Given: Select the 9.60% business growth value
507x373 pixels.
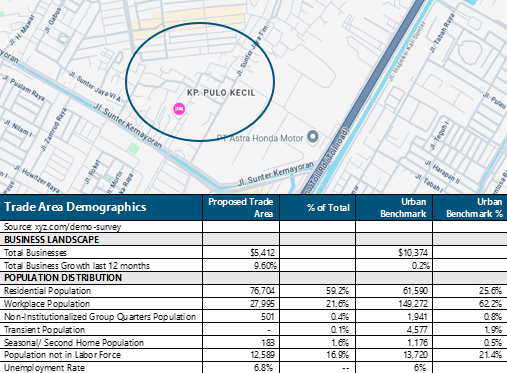Looking at the screenshot, I should [265, 266].
